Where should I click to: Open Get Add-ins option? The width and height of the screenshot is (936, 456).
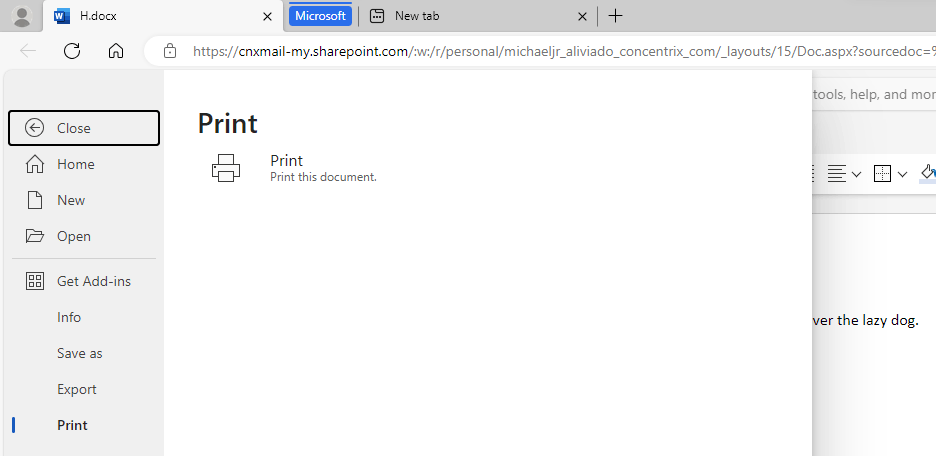coord(84,281)
